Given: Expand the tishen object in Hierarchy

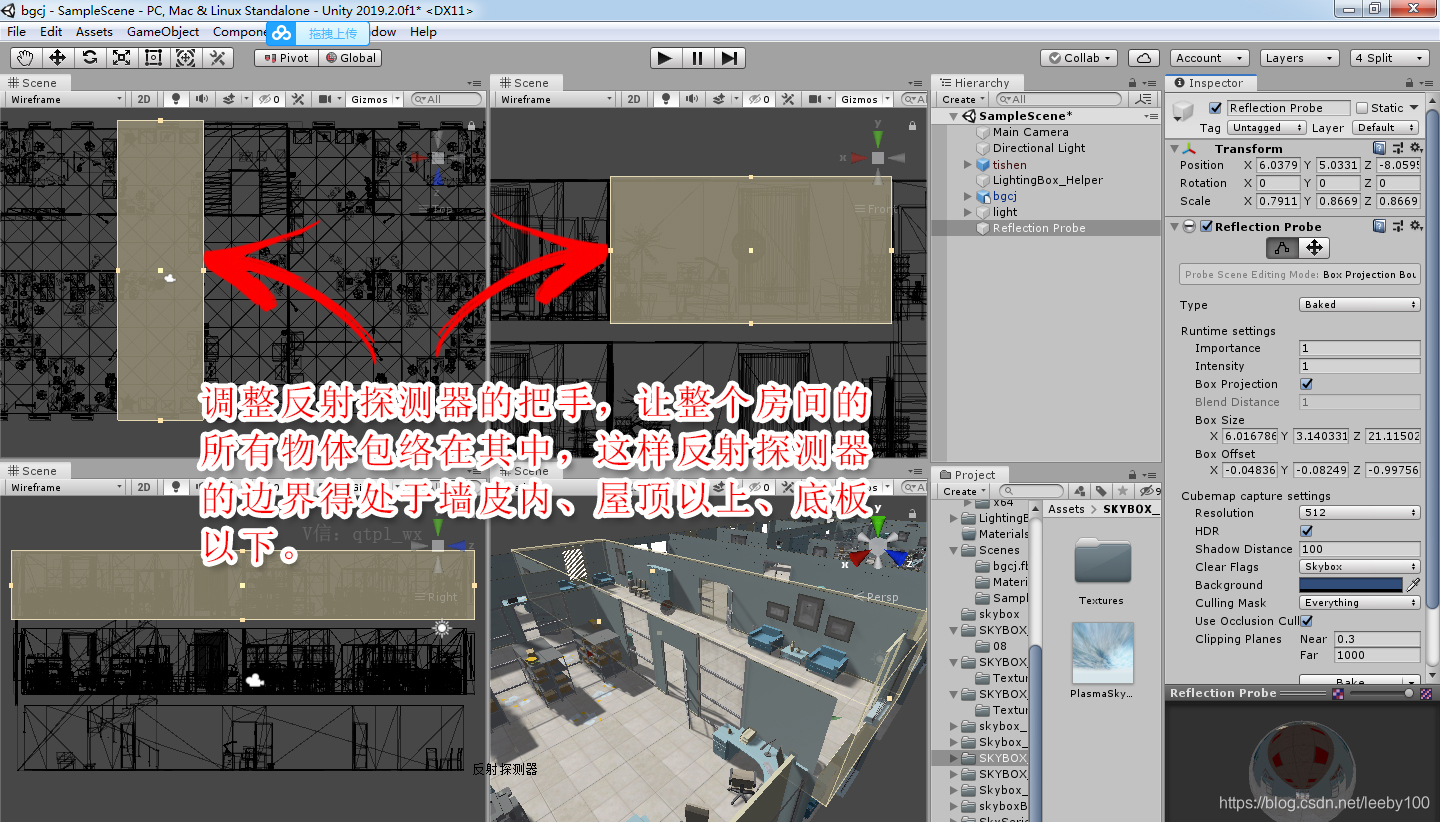Looking at the screenshot, I should (968, 164).
